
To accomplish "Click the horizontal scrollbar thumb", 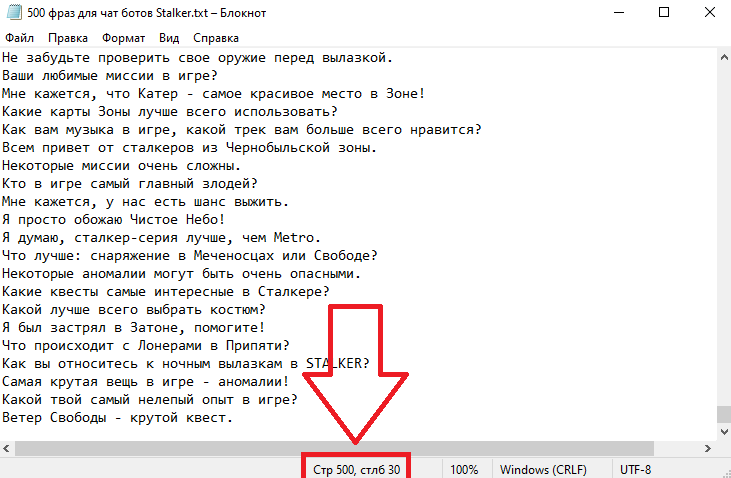I will [x=334, y=449].
